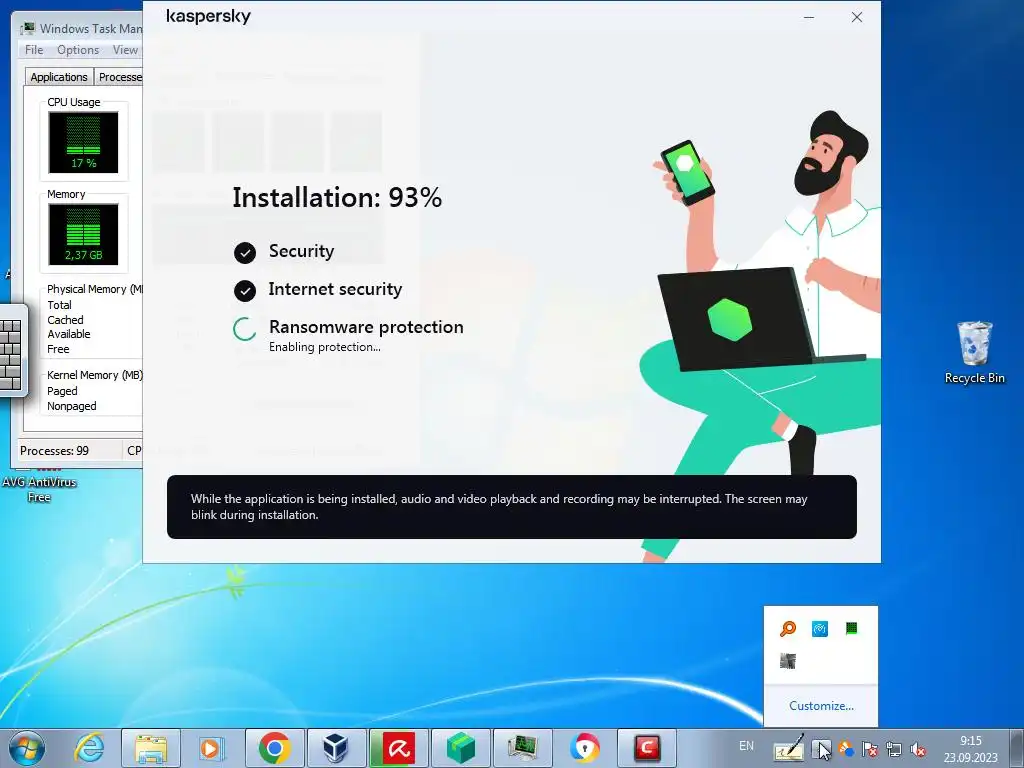1024x768 pixels.
Task: Open the red Avira taskbar icon
Action: 398,748
